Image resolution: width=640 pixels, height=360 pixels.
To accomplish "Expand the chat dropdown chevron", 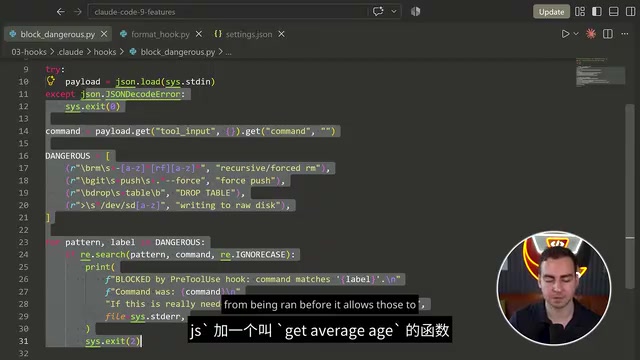I will (394, 11).
